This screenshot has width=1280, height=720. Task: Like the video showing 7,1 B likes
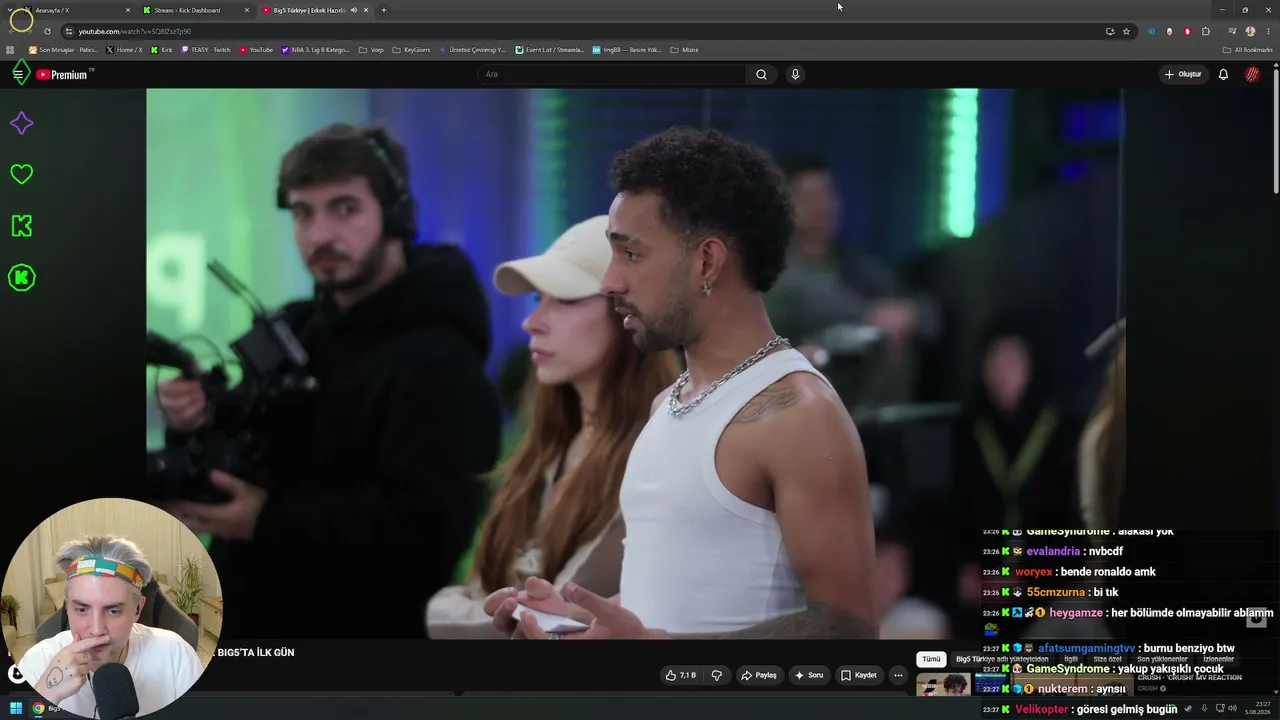pyautogui.click(x=681, y=675)
